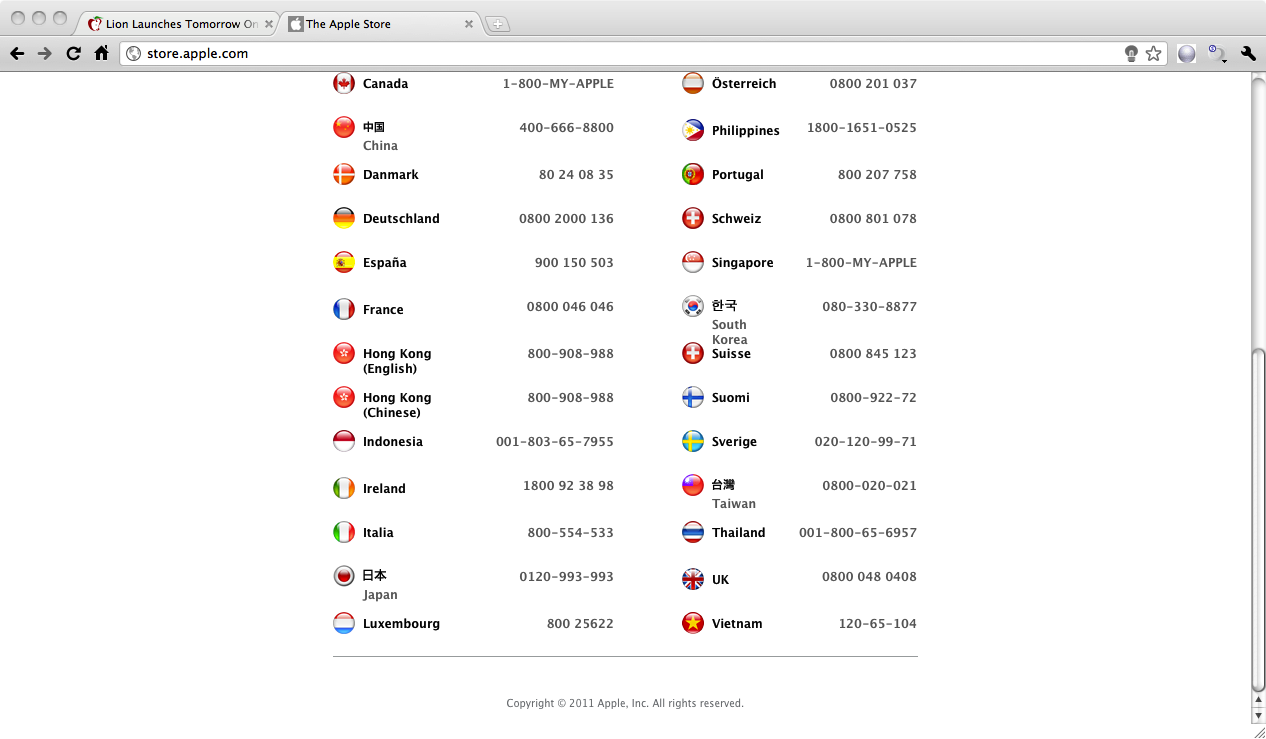Click the phone number 400-666-8800
Image resolution: width=1266 pixels, height=739 pixels.
tap(566, 128)
